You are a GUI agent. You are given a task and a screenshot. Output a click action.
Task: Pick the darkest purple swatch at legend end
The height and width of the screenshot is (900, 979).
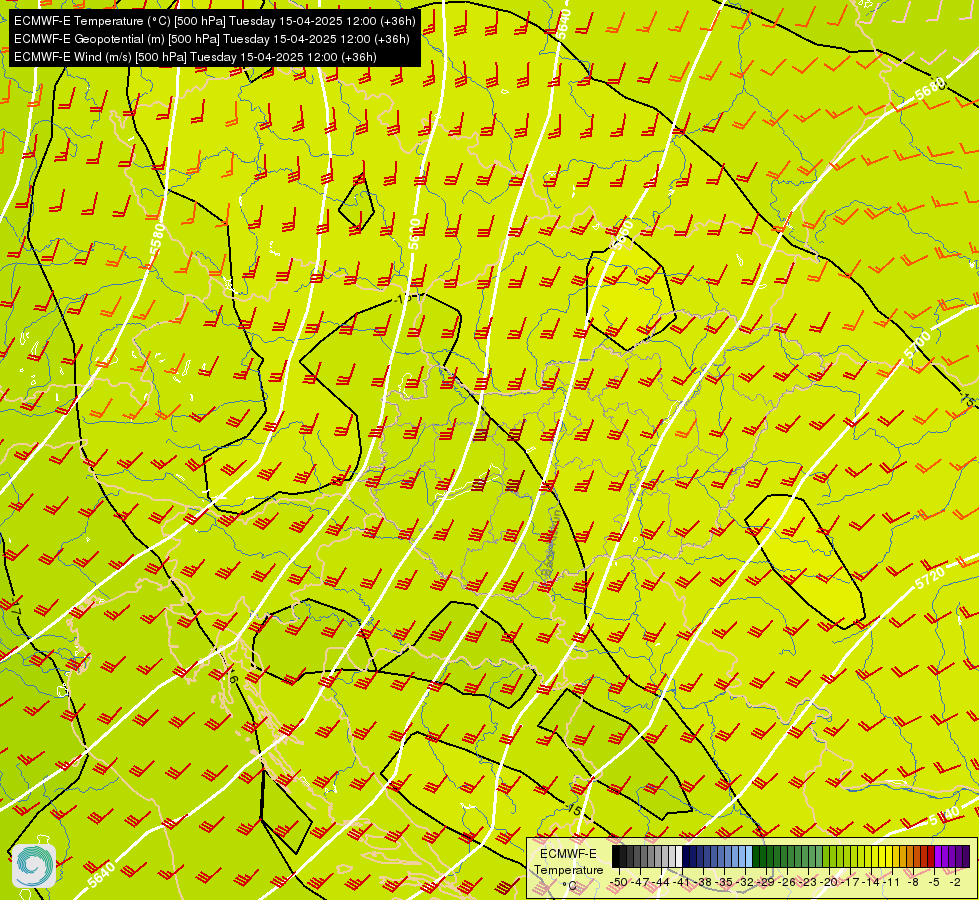coord(967,856)
